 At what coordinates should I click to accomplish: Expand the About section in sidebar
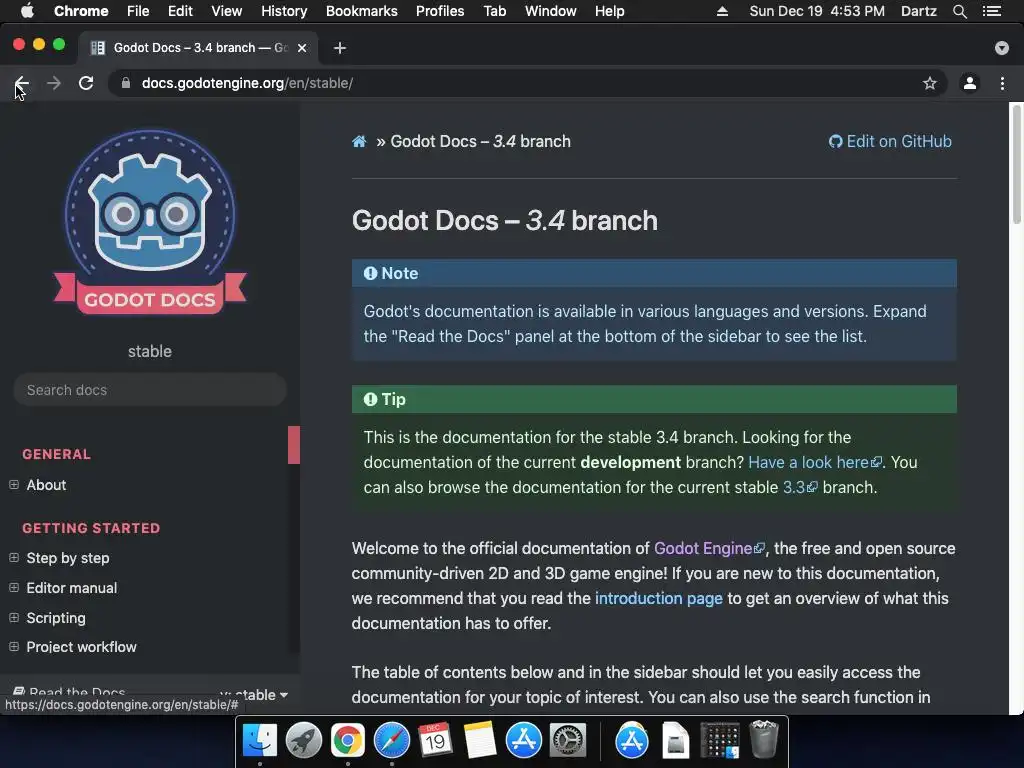pos(14,485)
